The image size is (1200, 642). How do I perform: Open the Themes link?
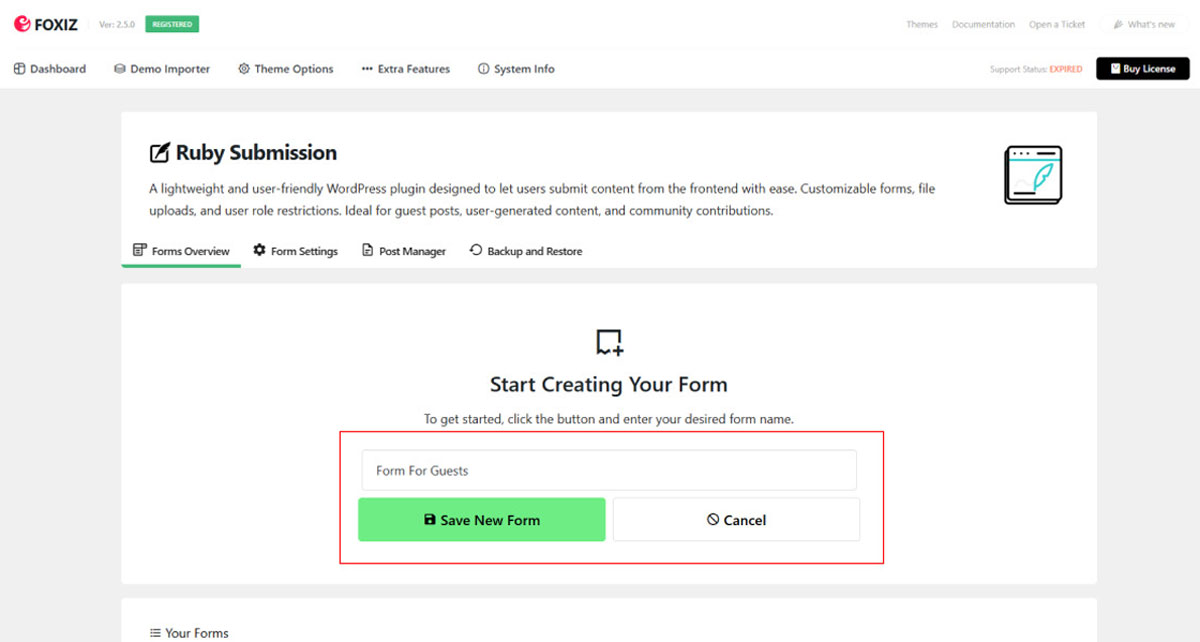pyautogui.click(x=922, y=24)
